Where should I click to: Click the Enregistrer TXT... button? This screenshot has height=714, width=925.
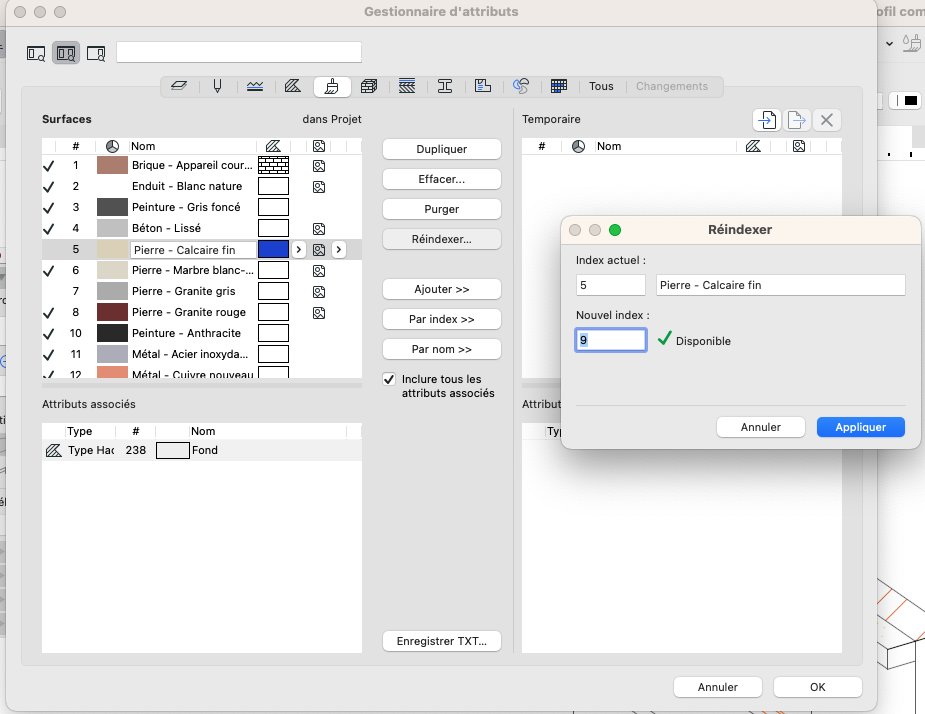click(x=442, y=641)
